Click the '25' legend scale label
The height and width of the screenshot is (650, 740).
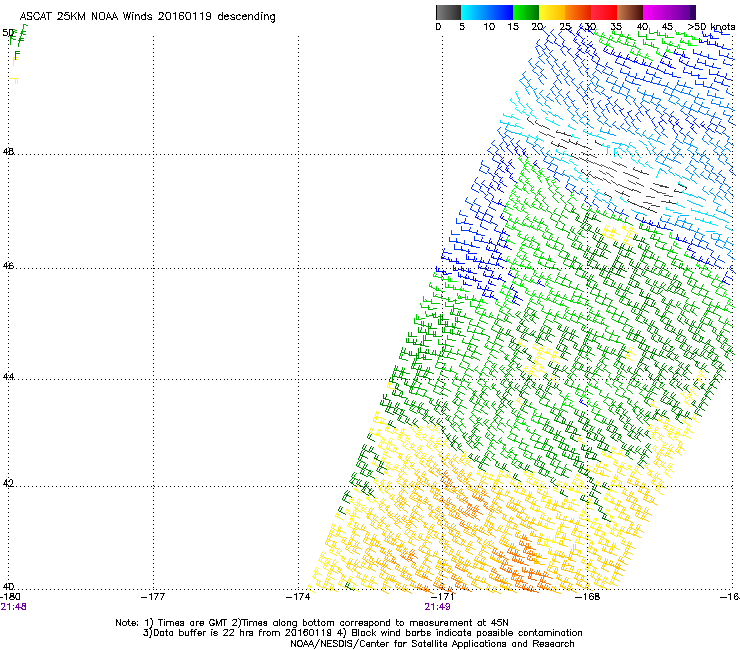click(x=565, y=27)
